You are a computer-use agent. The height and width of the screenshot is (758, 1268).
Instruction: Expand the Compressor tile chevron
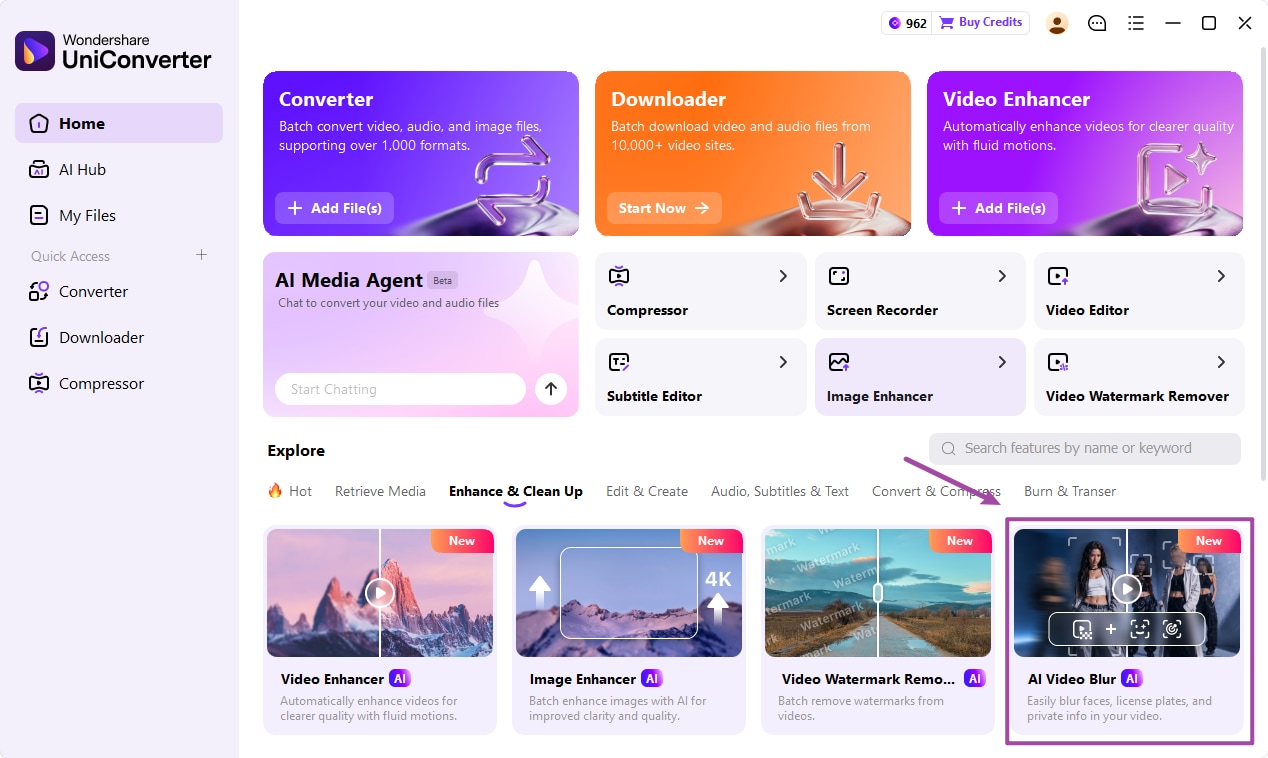pos(783,276)
